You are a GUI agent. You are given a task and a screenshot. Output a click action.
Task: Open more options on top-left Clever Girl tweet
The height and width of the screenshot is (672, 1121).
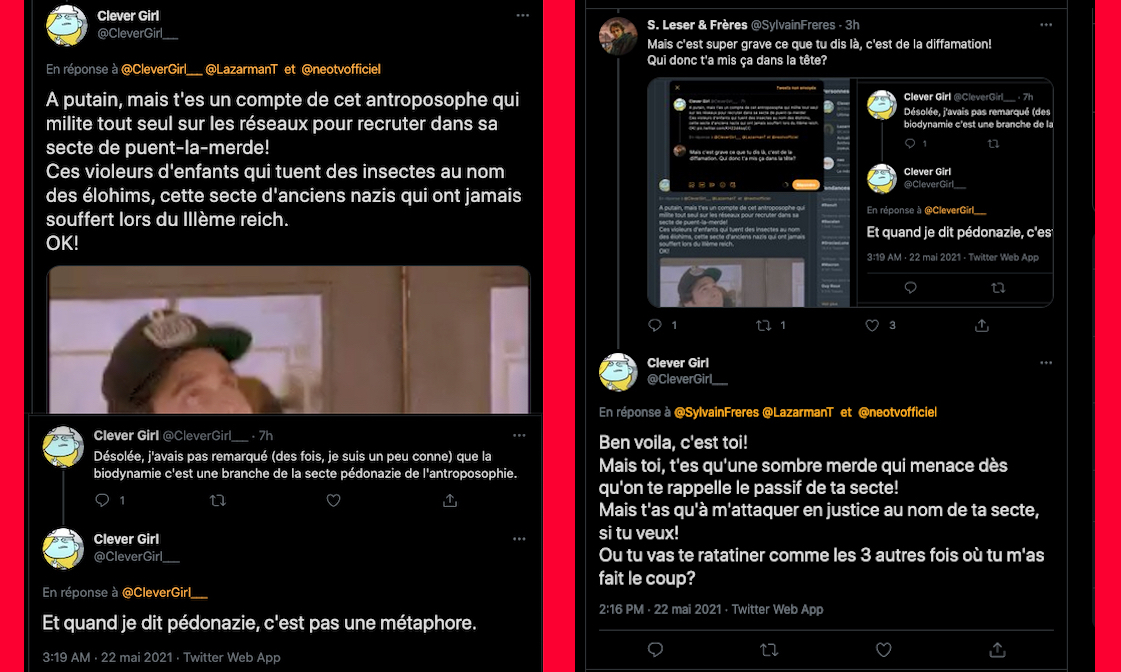[x=523, y=15]
